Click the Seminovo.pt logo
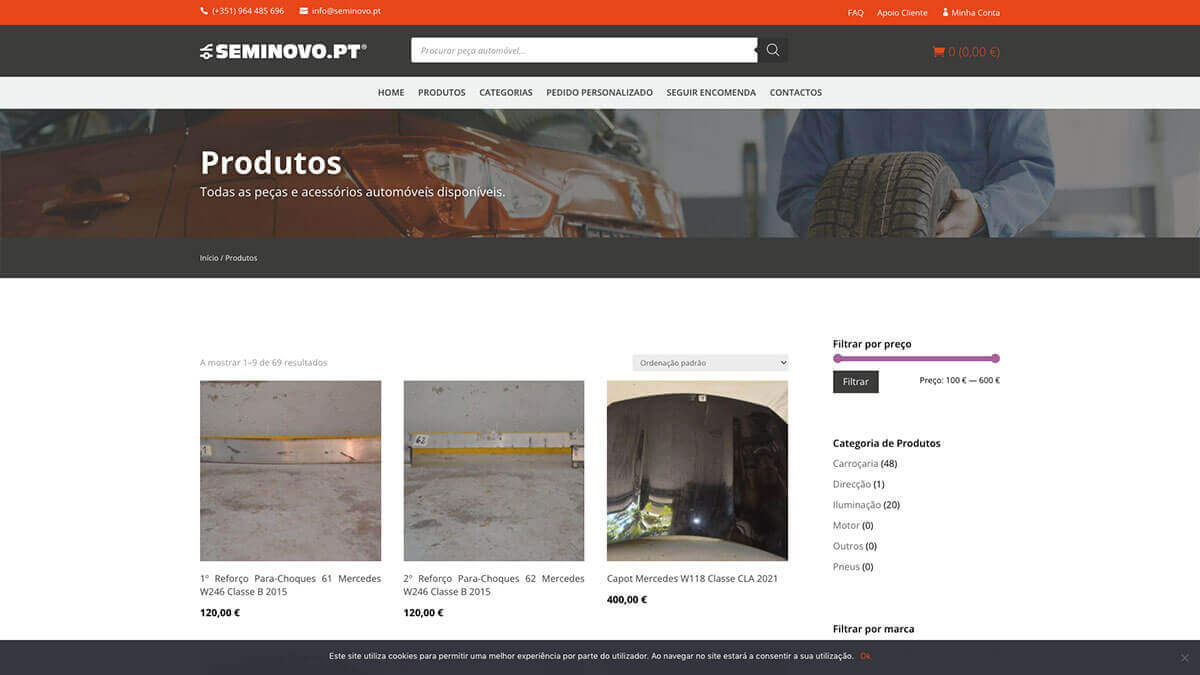The height and width of the screenshot is (675, 1200). click(283, 51)
